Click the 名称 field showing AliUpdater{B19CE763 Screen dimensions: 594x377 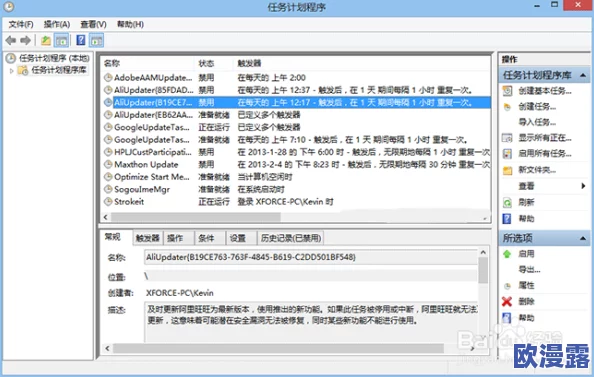point(311,257)
